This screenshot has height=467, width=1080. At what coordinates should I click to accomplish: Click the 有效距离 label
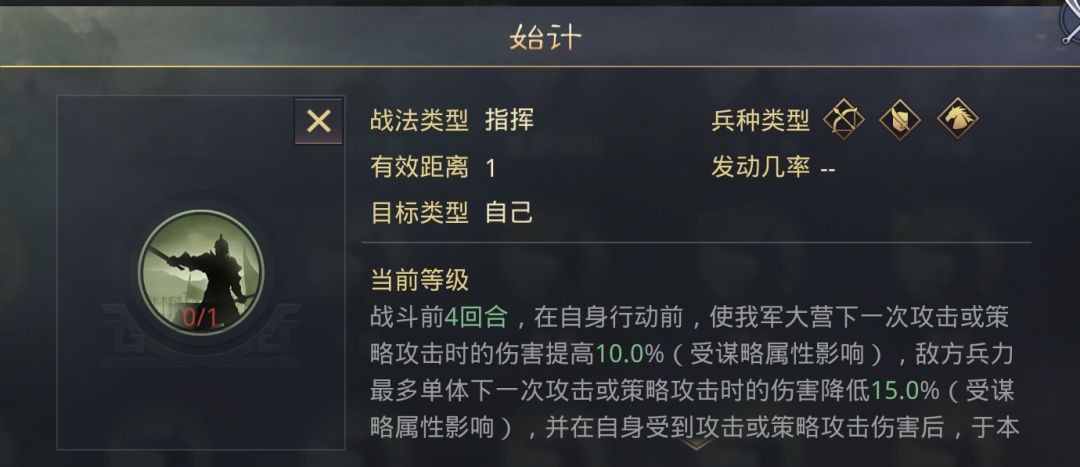point(419,167)
